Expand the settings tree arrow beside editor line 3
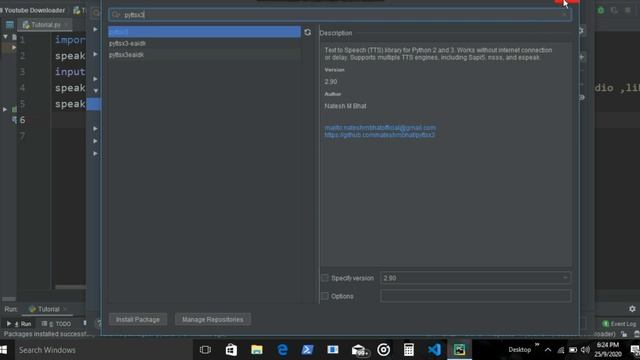The width and height of the screenshot is (640, 360). pyautogui.click(x=95, y=79)
